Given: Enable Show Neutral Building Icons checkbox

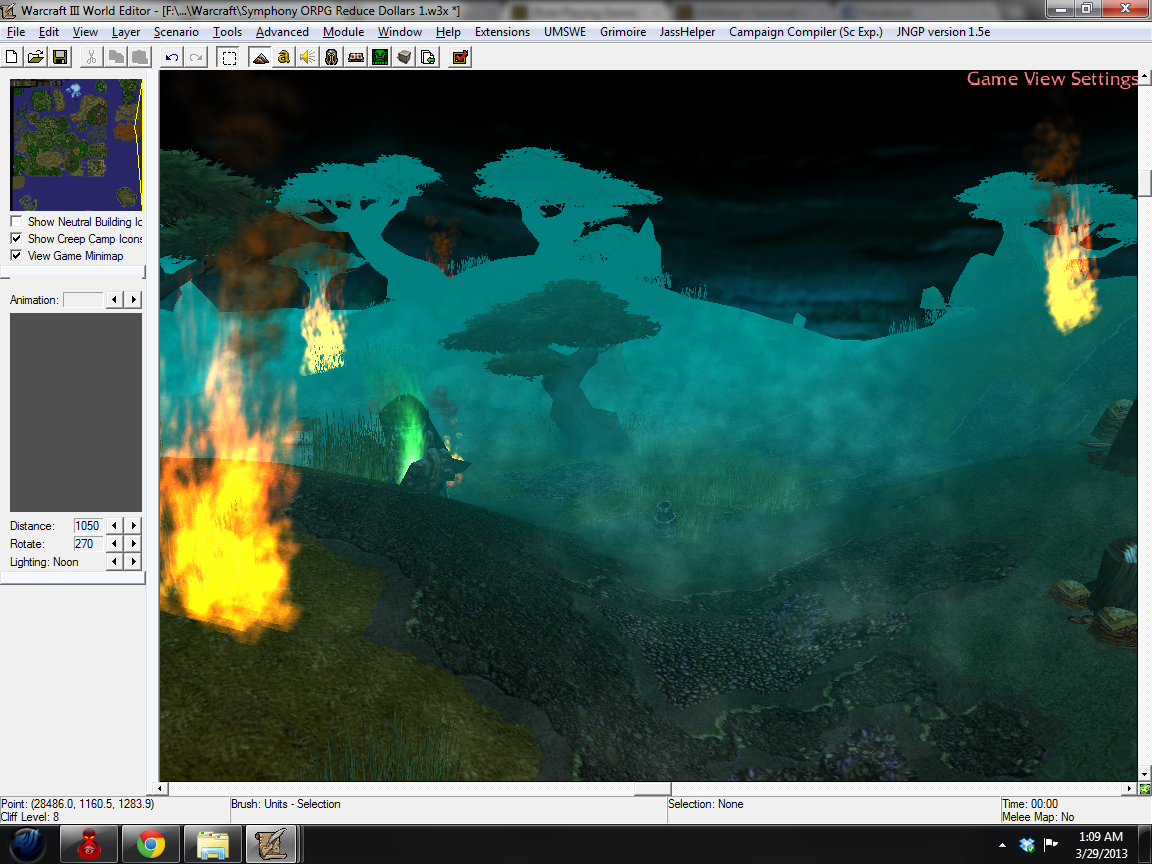Looking at the screenshot, I should coord(16,221).
